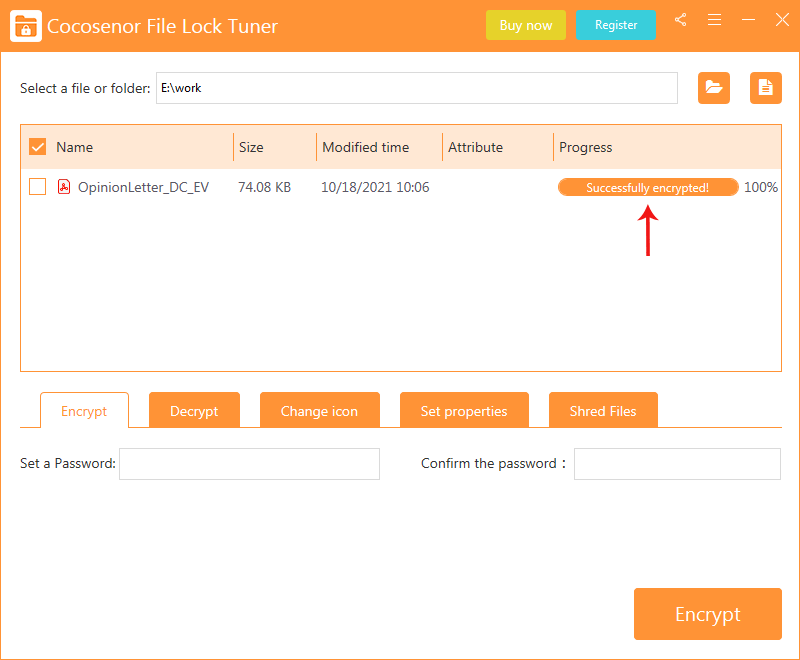Check the OpinionLetter_DC_EV row checkbox
Screen dimensions: 800x660
coord(37,187)
